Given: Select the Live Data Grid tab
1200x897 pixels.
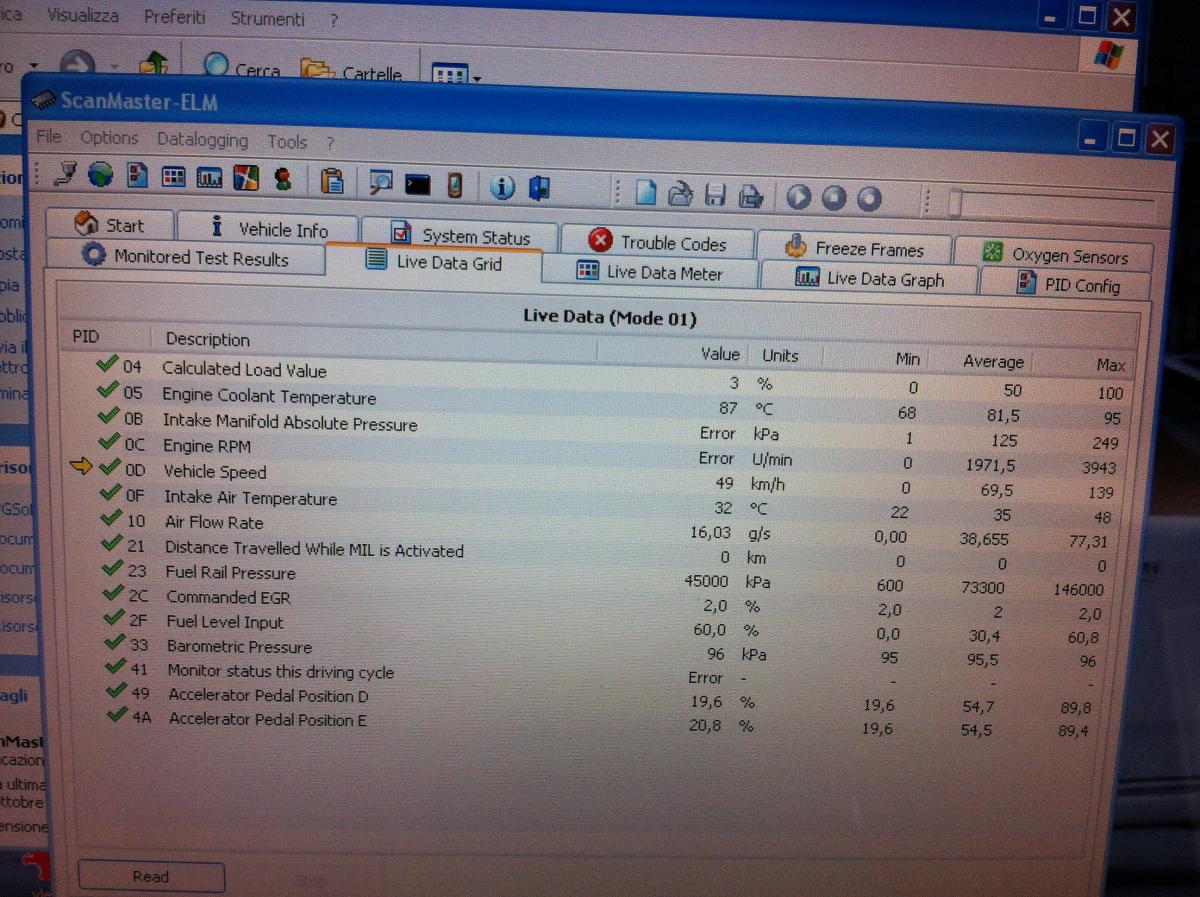Looking at the screenshot, I should tap(434, 262).
